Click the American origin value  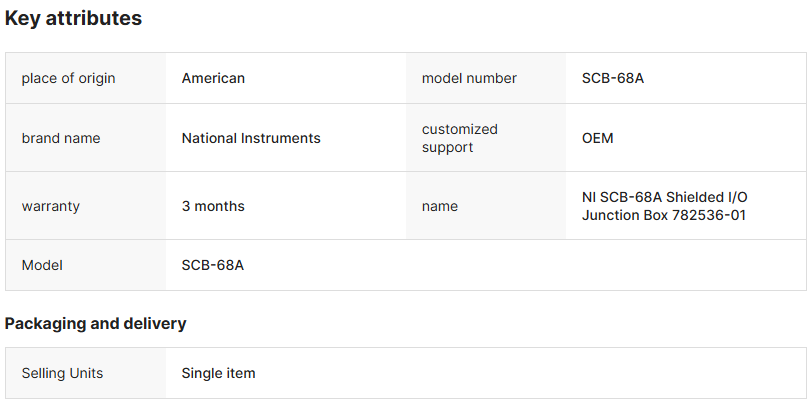click(x=213, y=78)
